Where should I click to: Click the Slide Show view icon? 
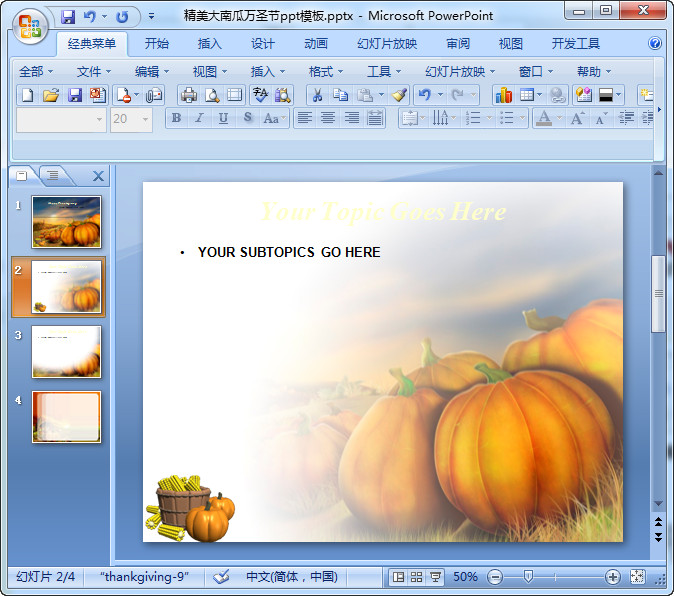coord(435,577)
